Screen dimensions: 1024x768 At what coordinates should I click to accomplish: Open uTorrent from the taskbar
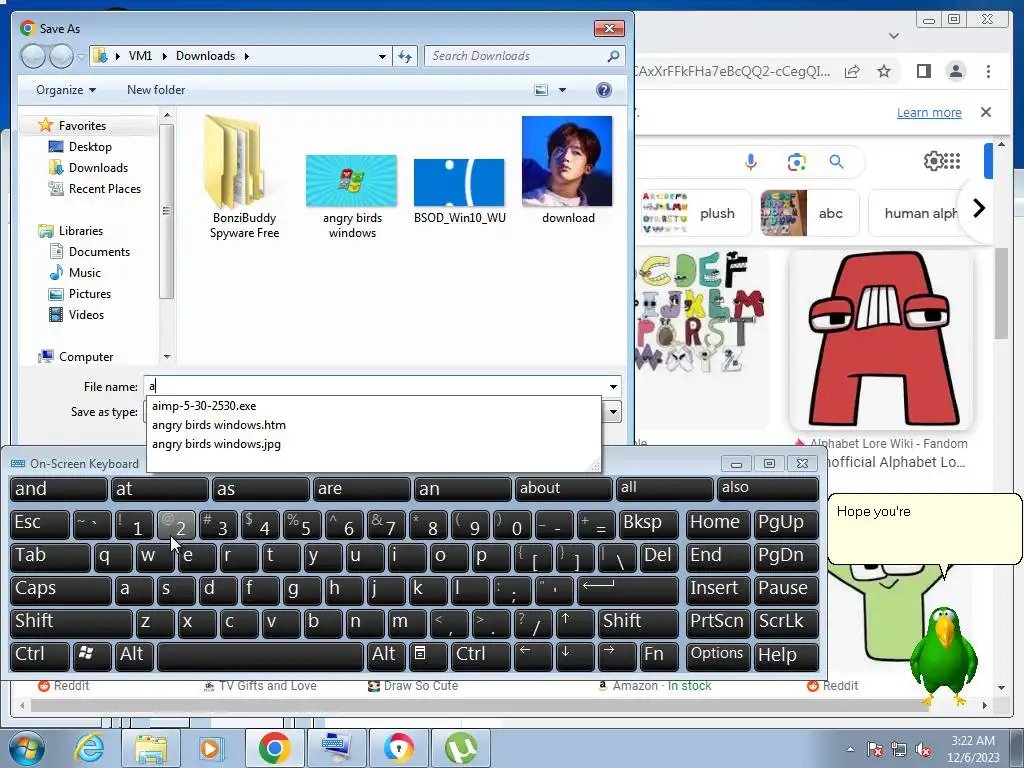pos(461,748)
